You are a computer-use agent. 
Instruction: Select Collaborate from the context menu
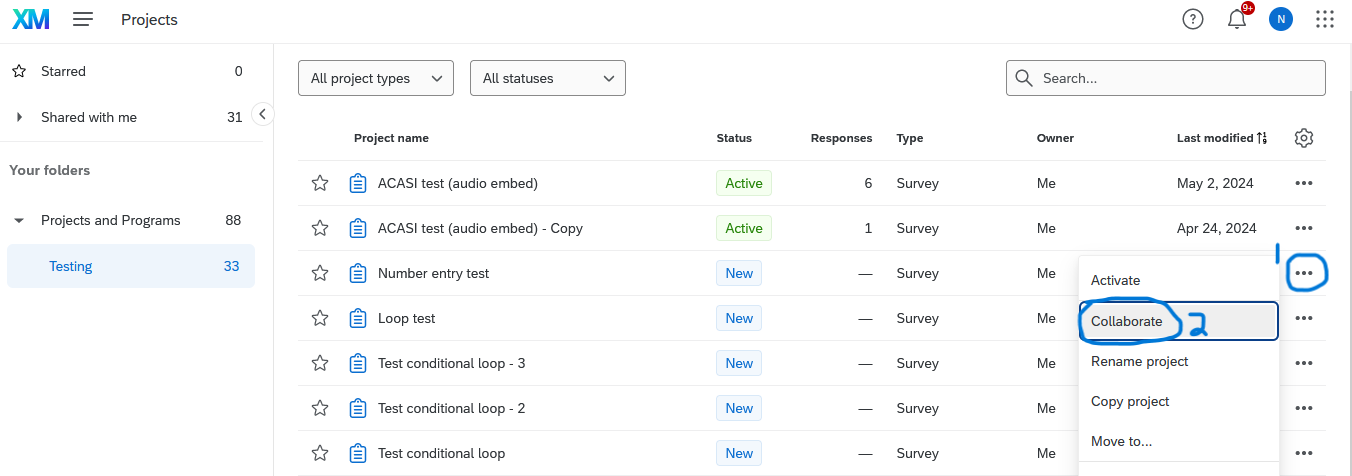1127,321
